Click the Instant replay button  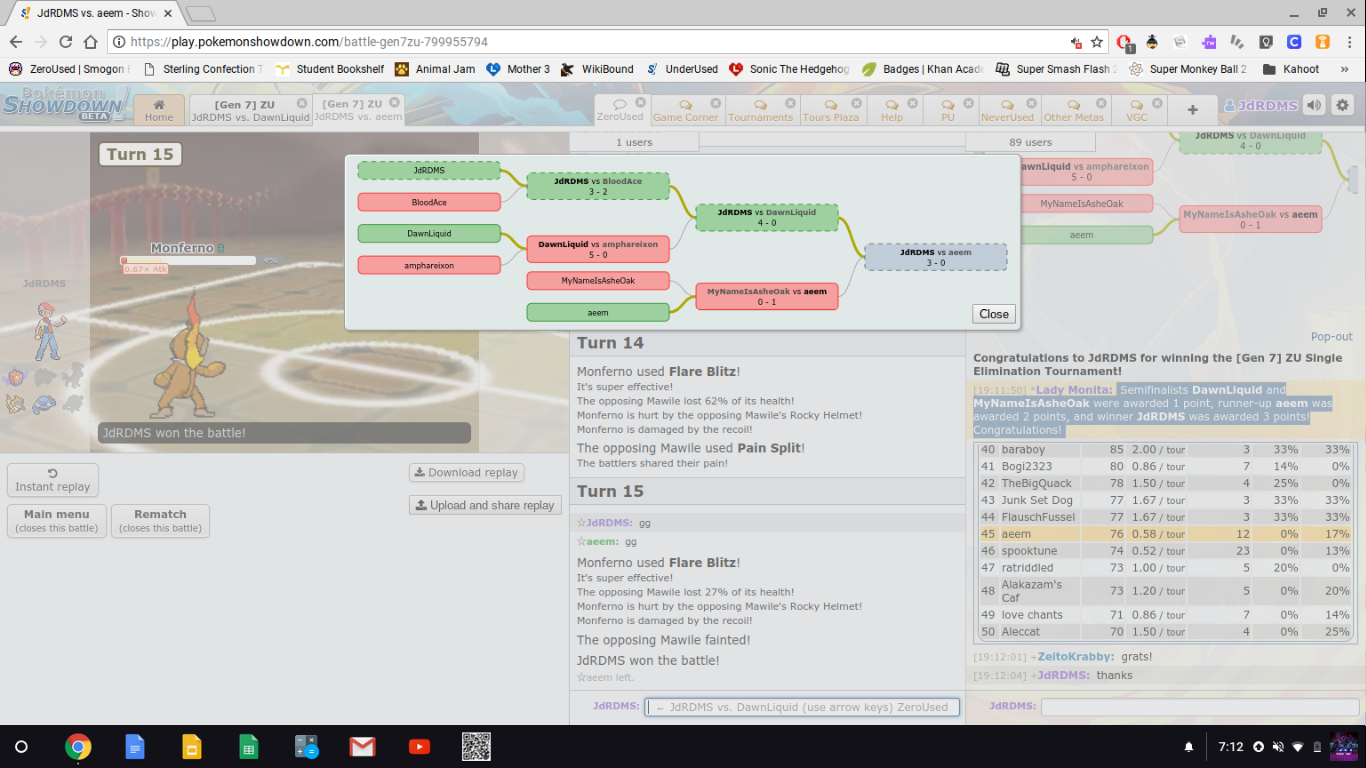coord(53,480)
